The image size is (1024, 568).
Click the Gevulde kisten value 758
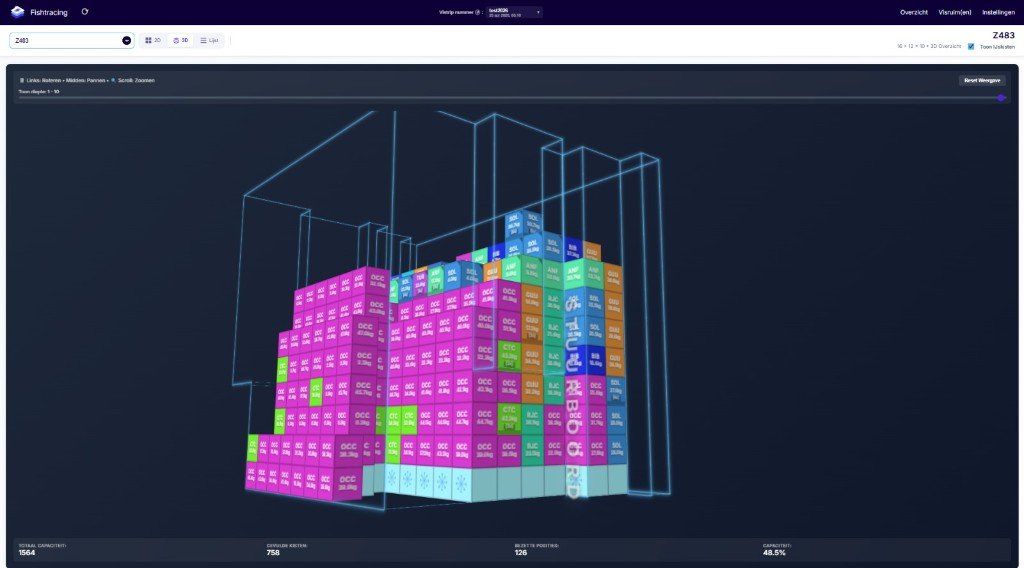point(273,552)
